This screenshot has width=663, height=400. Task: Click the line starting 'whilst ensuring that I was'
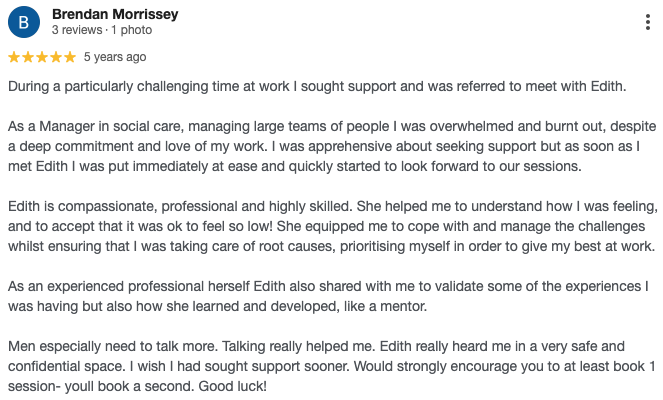[x=331, y=246]
